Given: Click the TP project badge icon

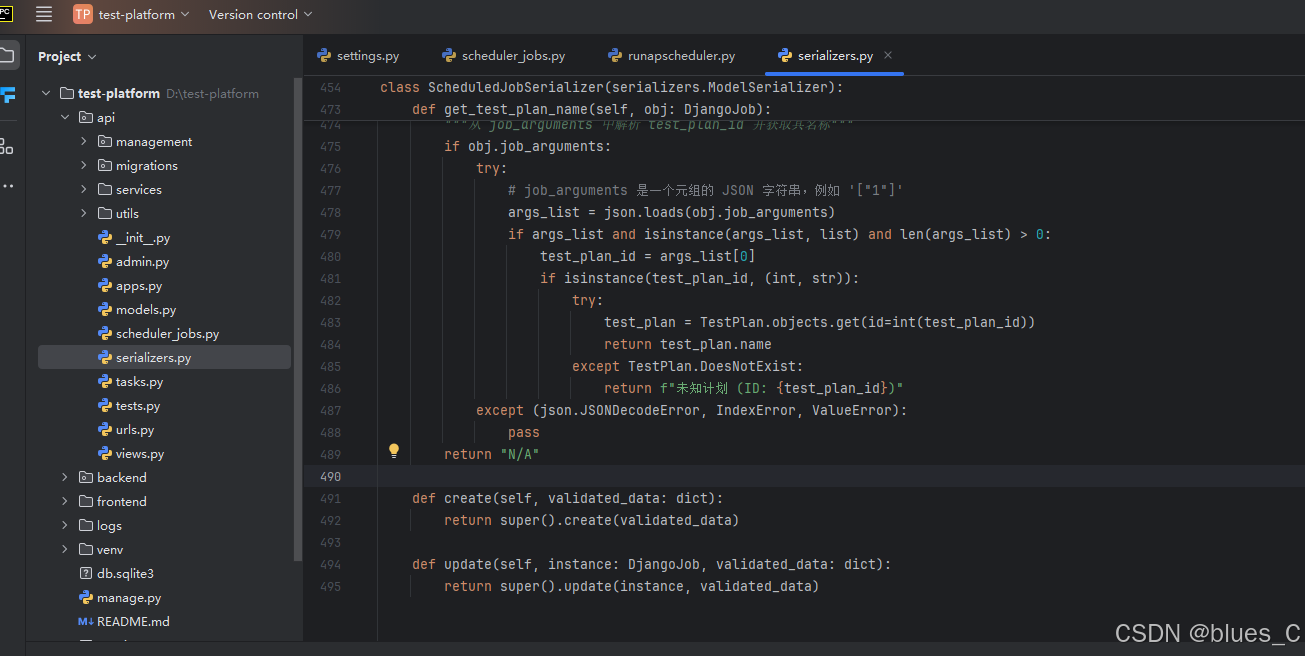Looking at the screenshot, I should (82, 14).
